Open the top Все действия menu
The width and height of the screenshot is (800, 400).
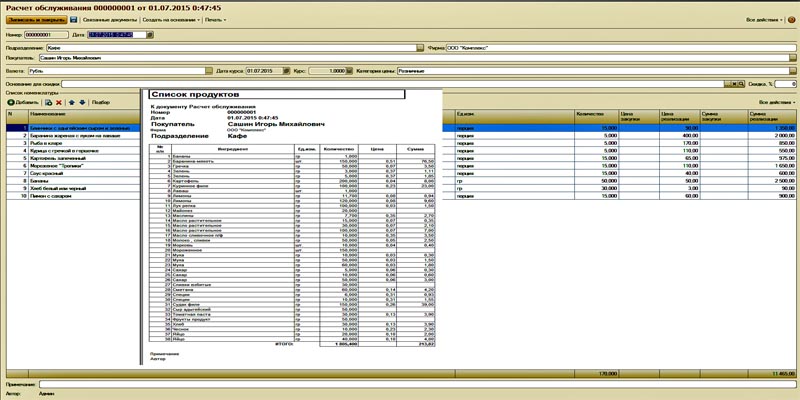coord(763,19)
